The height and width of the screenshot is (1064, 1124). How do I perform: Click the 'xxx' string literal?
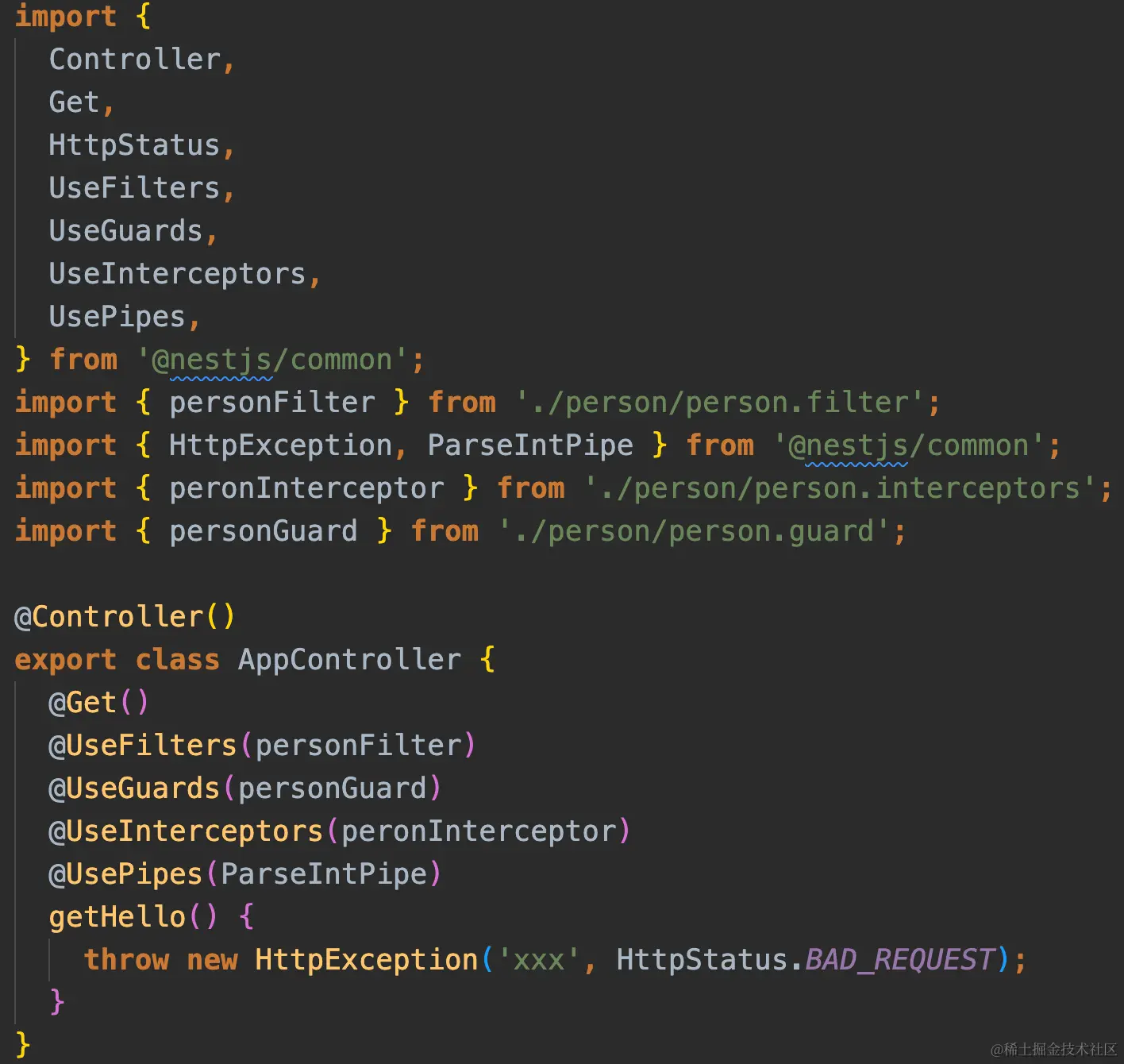click(539, 960)
